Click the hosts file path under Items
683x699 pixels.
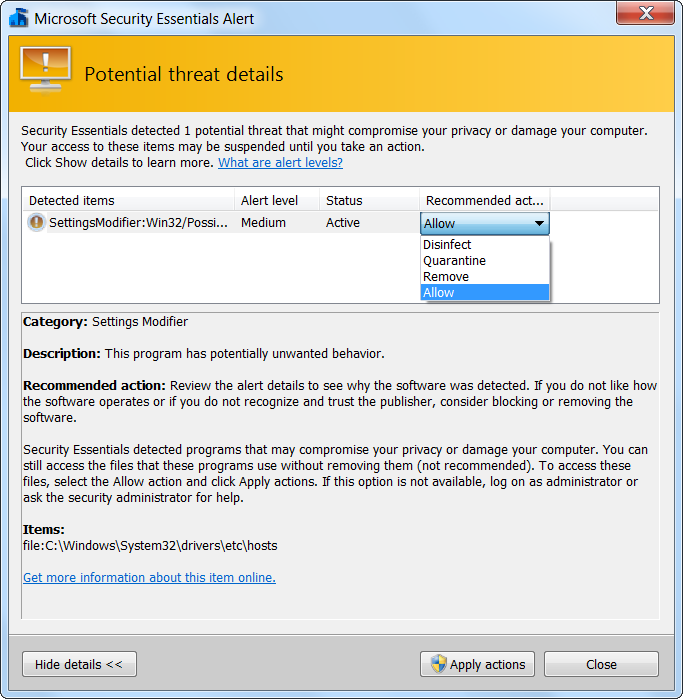[150, 546]
